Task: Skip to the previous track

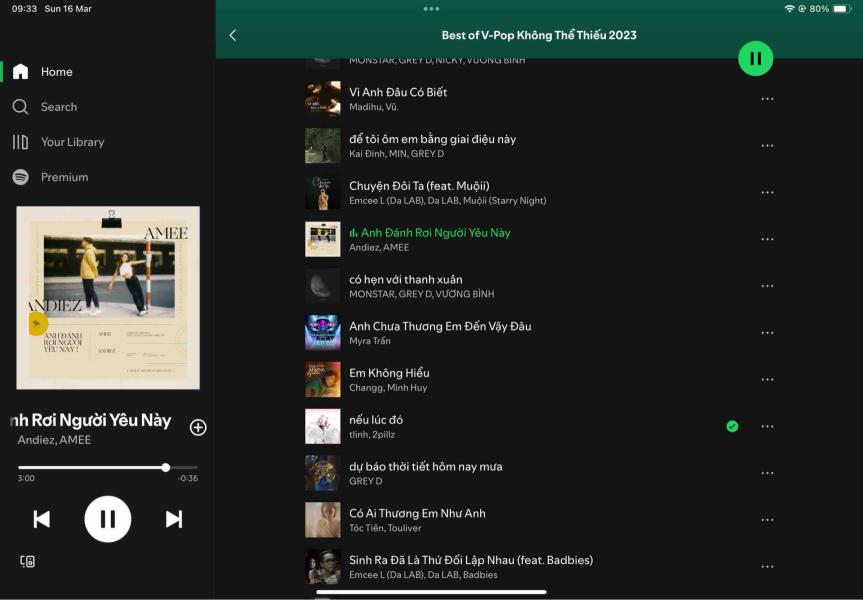Action: [41, 519]
